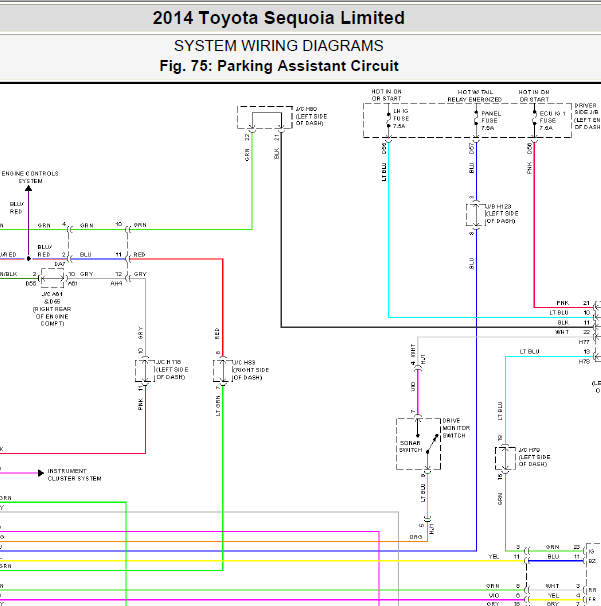Select the ECU IG 1 fuse symbol

coord(535,117)
